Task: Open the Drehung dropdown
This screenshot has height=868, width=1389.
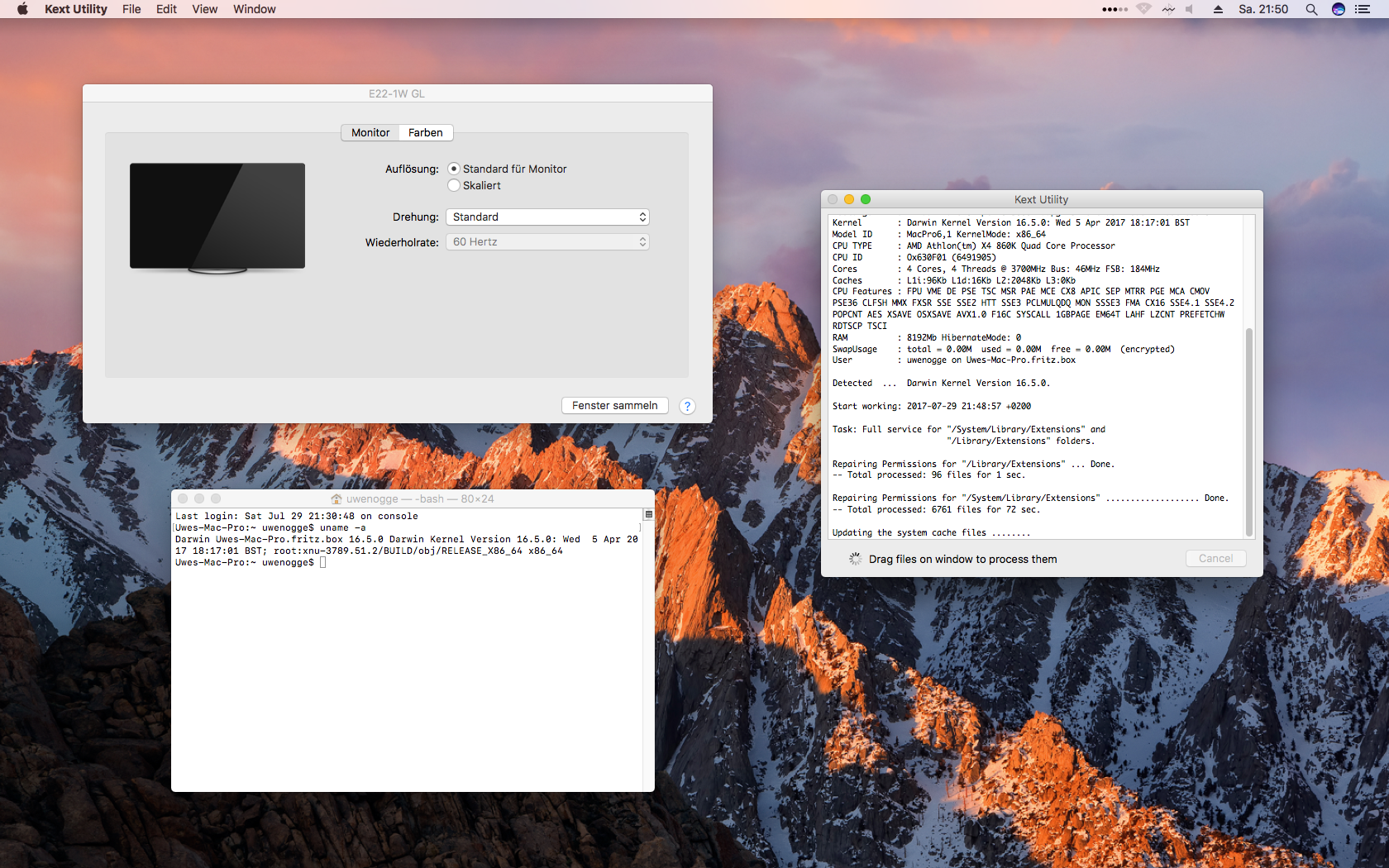Action: pyautogui.click(x=547, y=217)
